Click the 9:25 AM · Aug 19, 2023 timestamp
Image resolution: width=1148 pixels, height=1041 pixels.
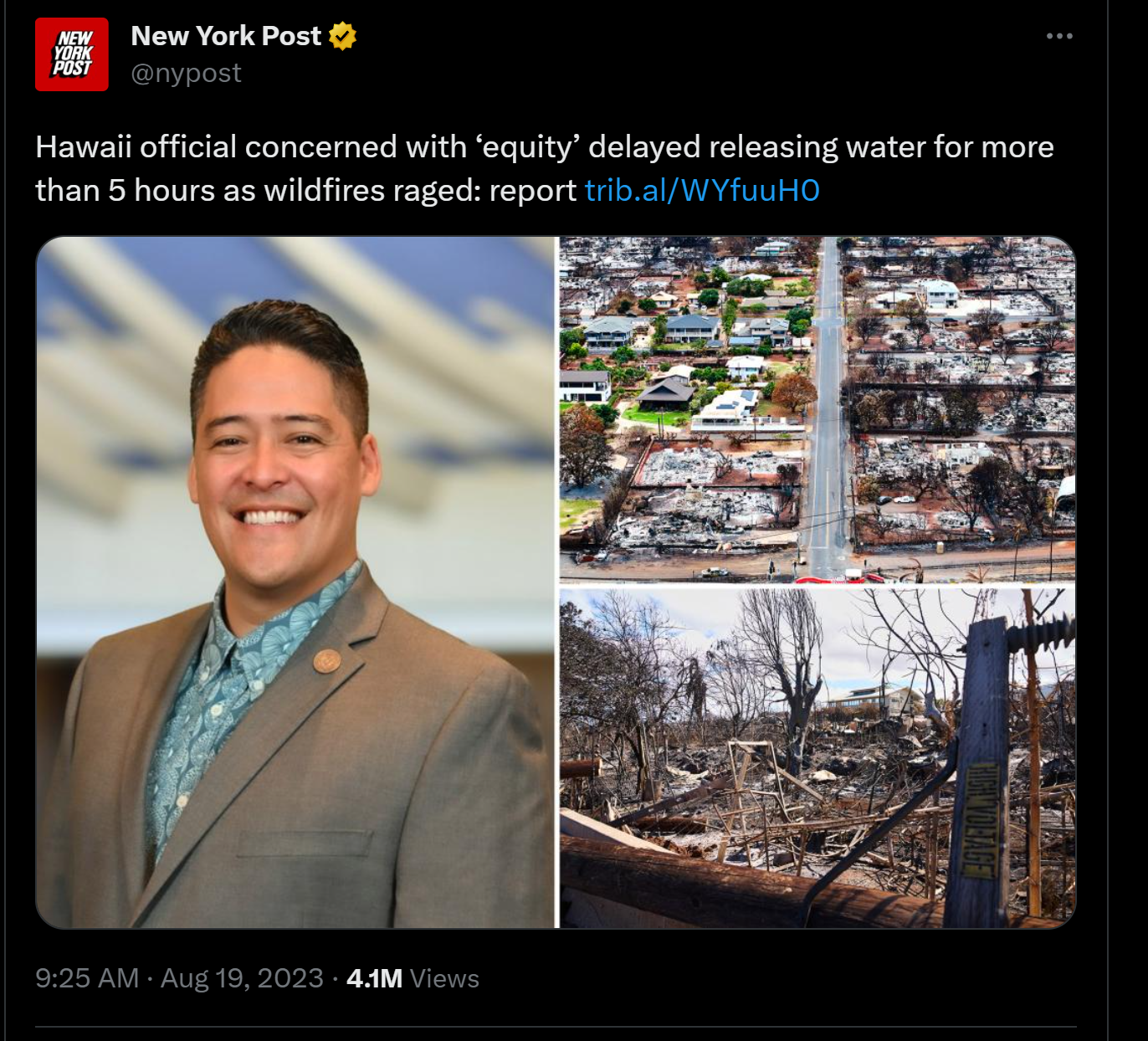179,978
